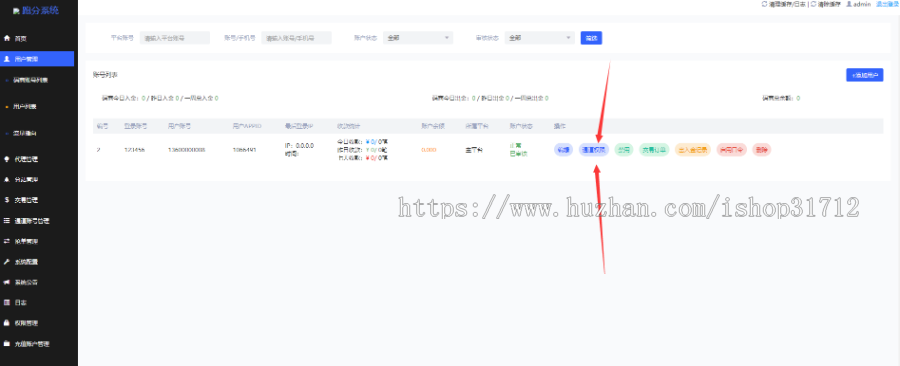900x366 pixels.
Task: Click the orange 出入金记录 button
Action: (x=693, y=150)
